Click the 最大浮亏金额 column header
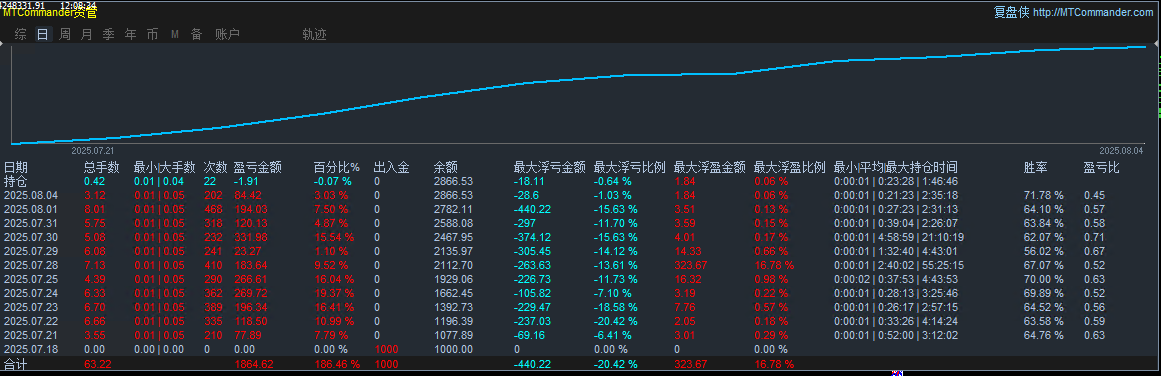 (549, 167)
